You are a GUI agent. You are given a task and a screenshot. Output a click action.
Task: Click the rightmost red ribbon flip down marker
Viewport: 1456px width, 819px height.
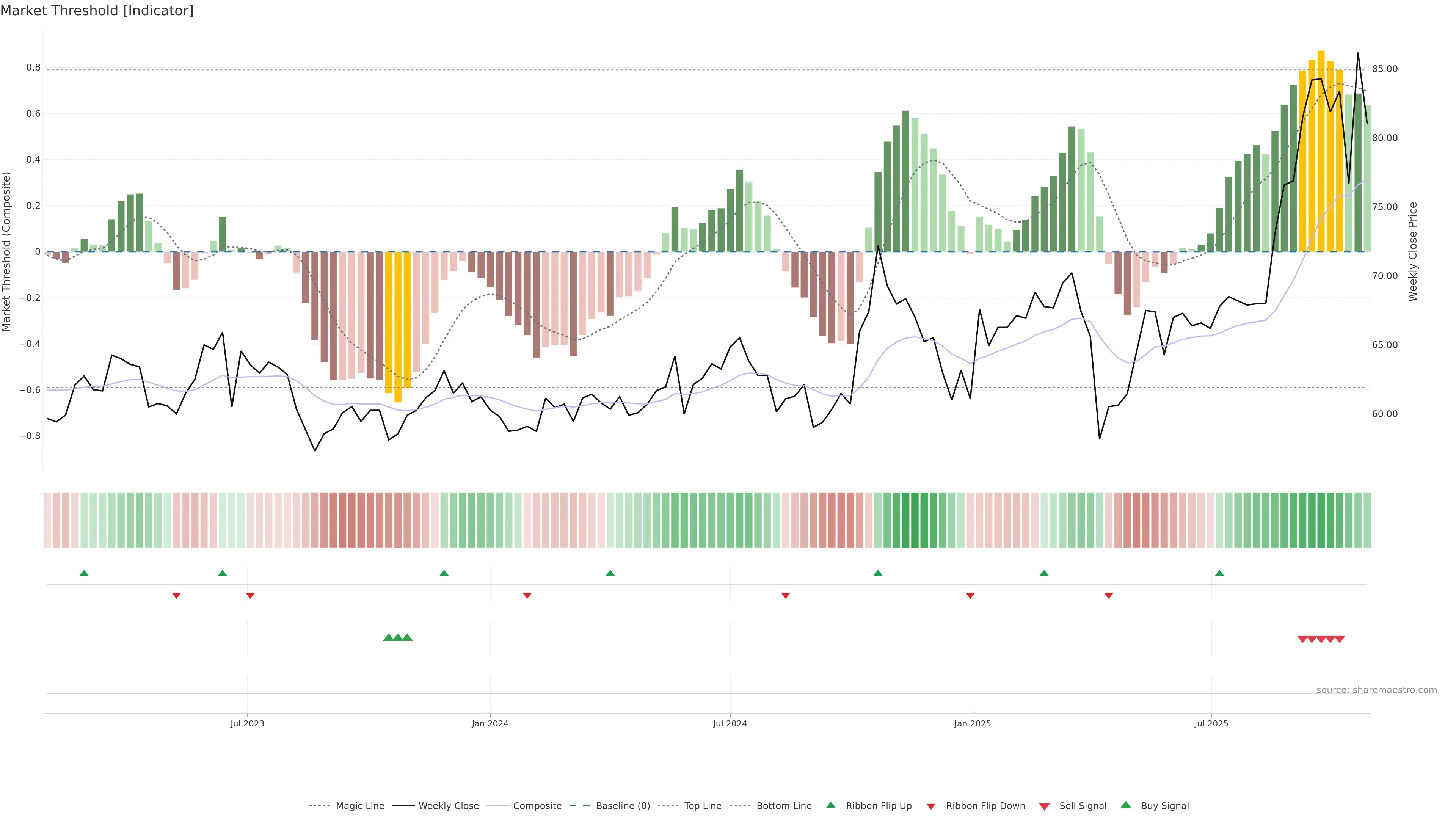(x=1108, y=595)
